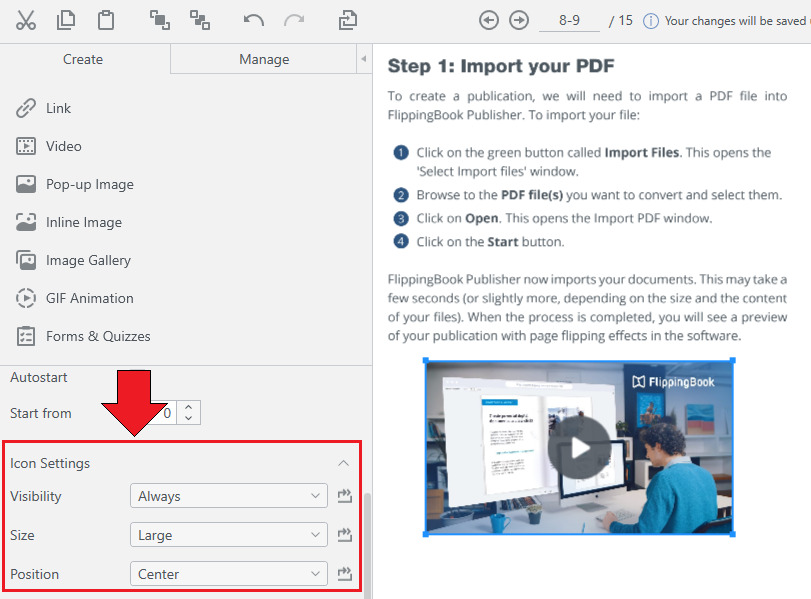
Task: Add Forms & Quizzes element
Action: 83,336
